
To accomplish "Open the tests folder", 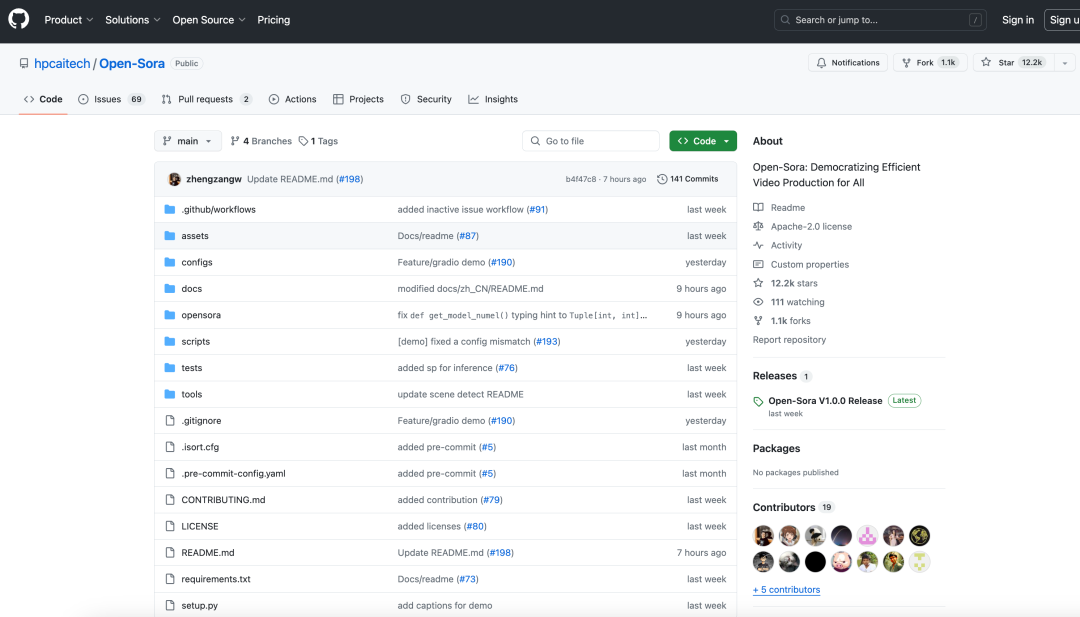I will pyautogui.click(x=191, y=368).
